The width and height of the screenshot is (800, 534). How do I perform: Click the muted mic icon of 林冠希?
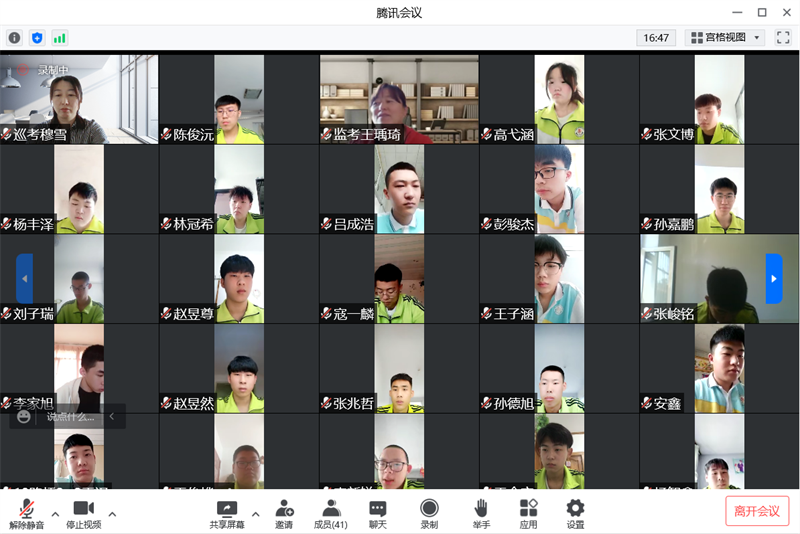click(x=166, y=224)
